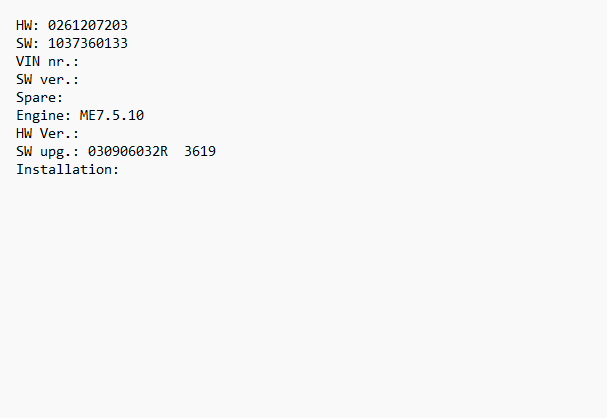Click the hardware number 0261207203

[88, 25]
